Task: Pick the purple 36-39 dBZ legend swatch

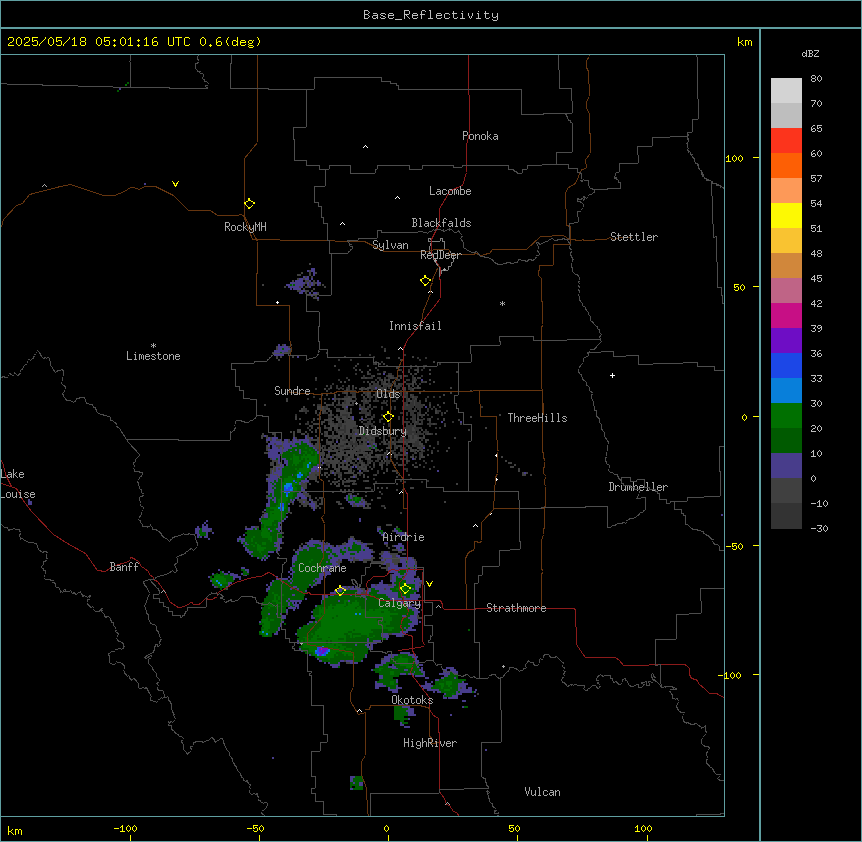Action: coord(786,340)
